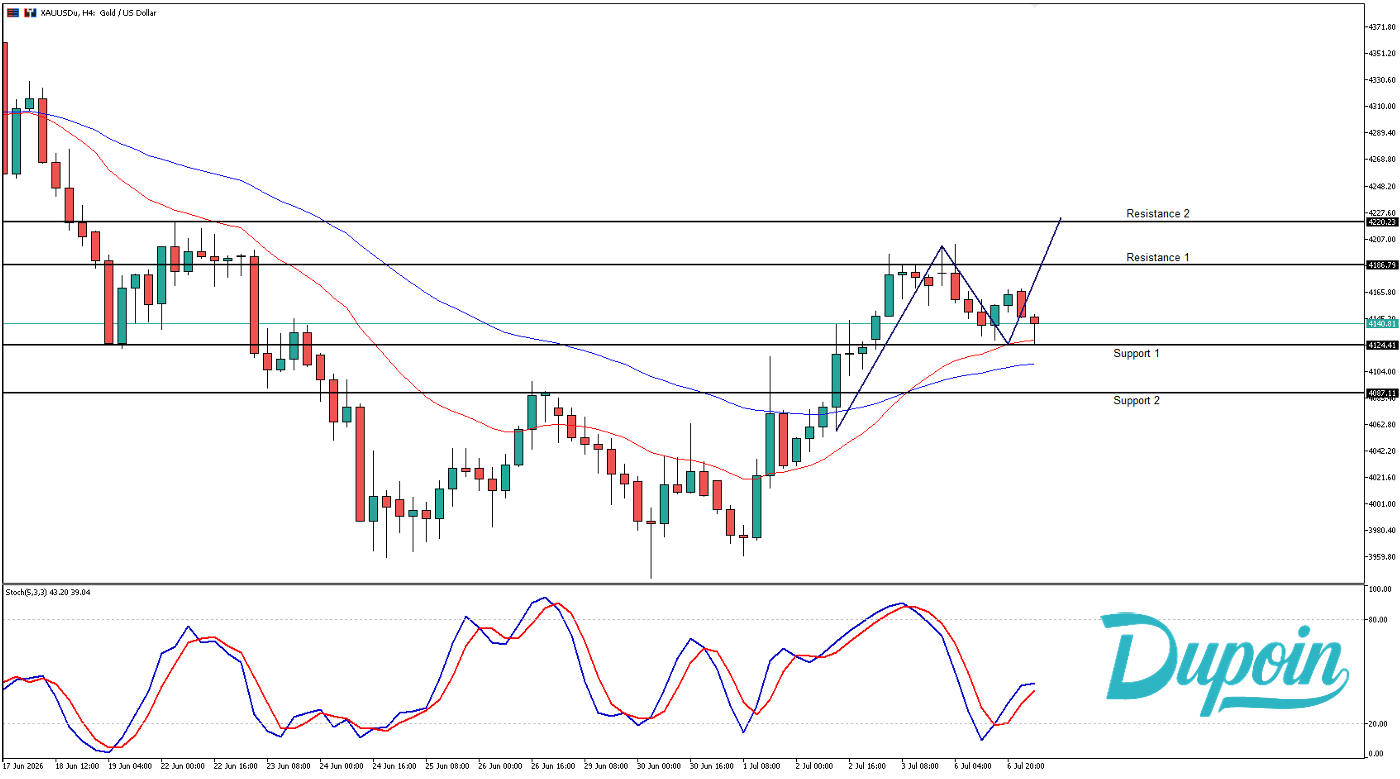
Task: Click the 3959.80 value on the price scale
Action: click(1383, 557)
